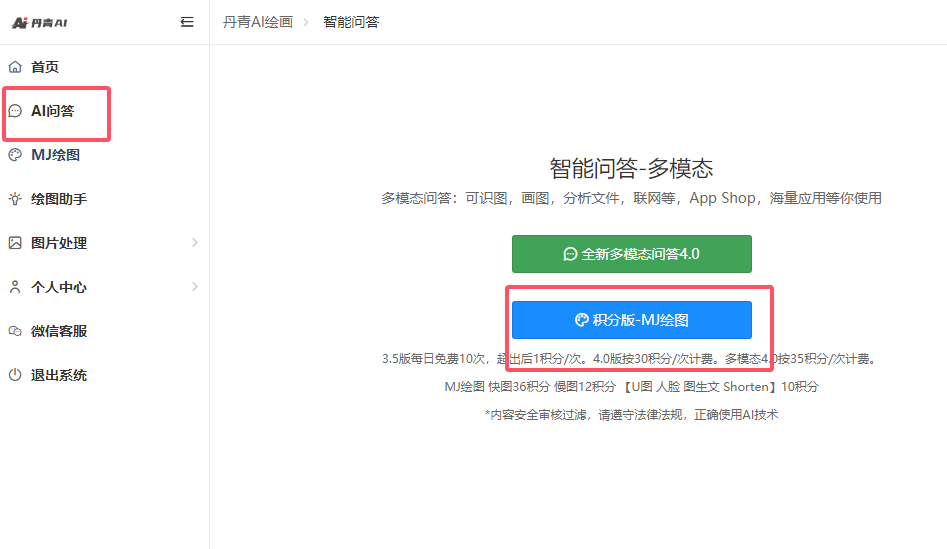The height and width of the screenshot is (549, 947).
Task: Click the person icon beside 个人中心
Action: tap(15, 287)
